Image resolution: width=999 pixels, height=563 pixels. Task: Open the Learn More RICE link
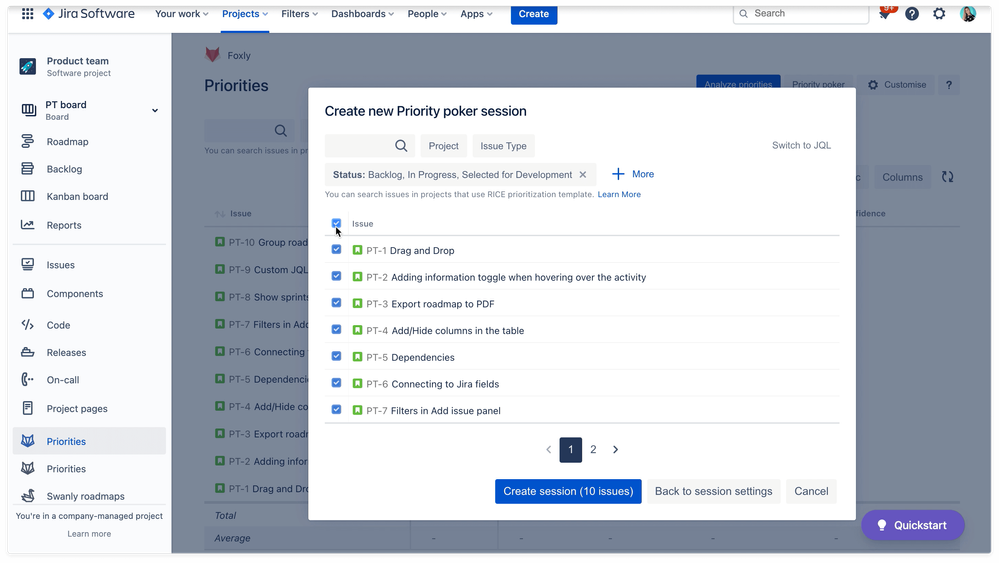click(619, 194)
